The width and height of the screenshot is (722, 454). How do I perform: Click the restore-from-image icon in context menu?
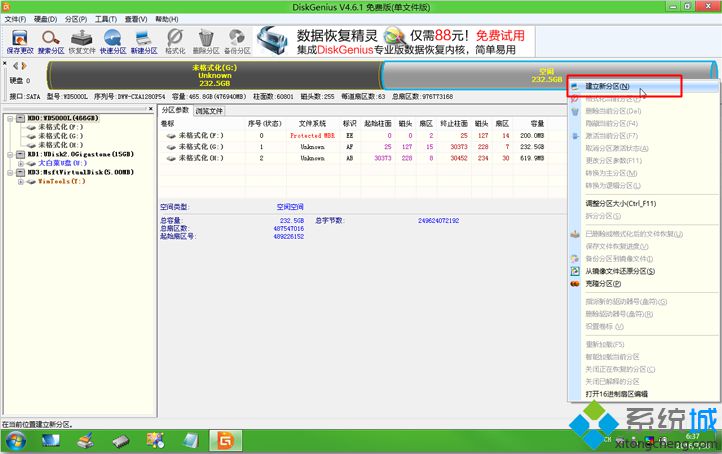click(575, 271)
